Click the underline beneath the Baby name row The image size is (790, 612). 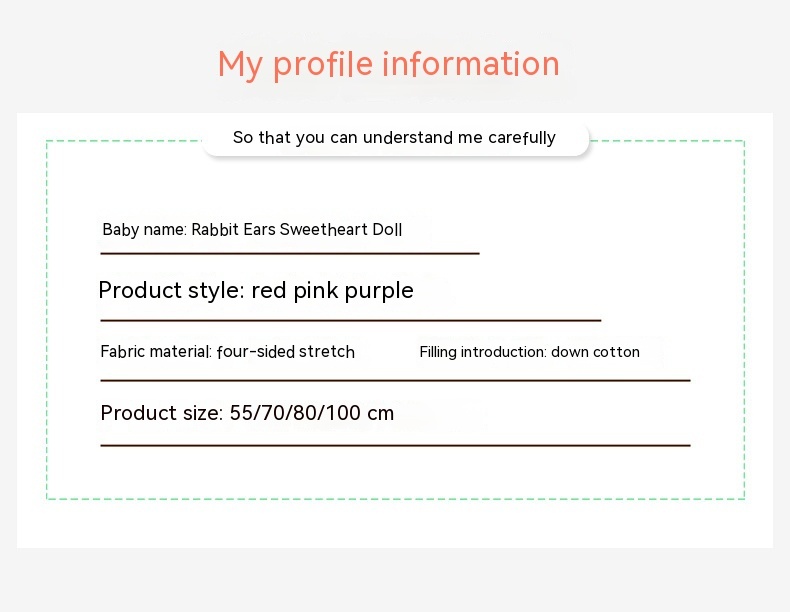(x=290, y=254)
